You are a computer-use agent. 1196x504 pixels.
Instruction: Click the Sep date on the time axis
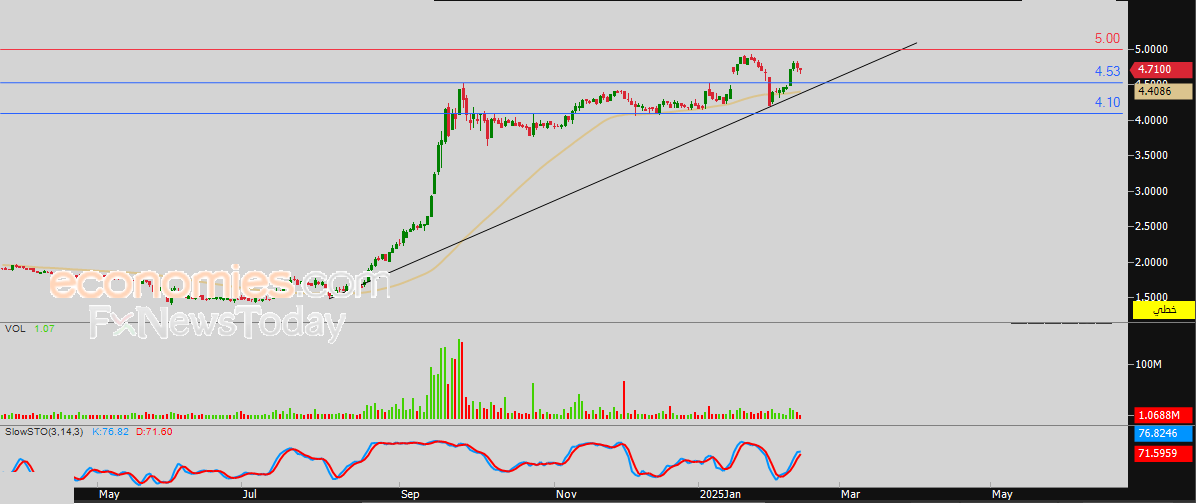(x=410, y=495)
